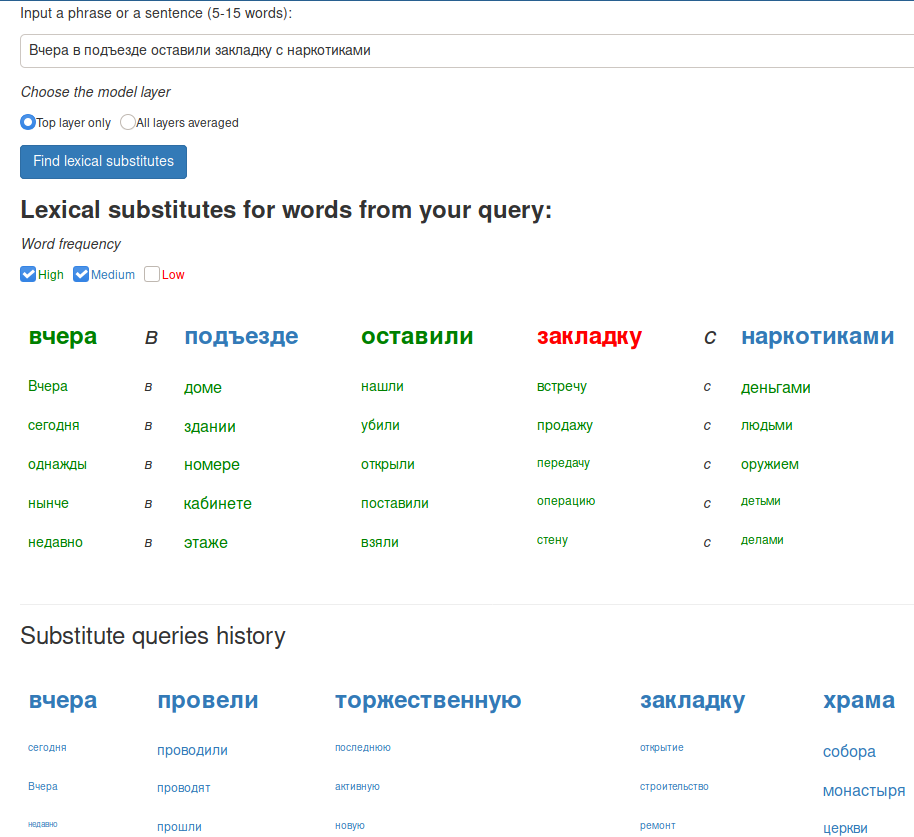Uncheck the Medium frequency checkbox
Screen dimensions: 914x837
pos(81,274)
